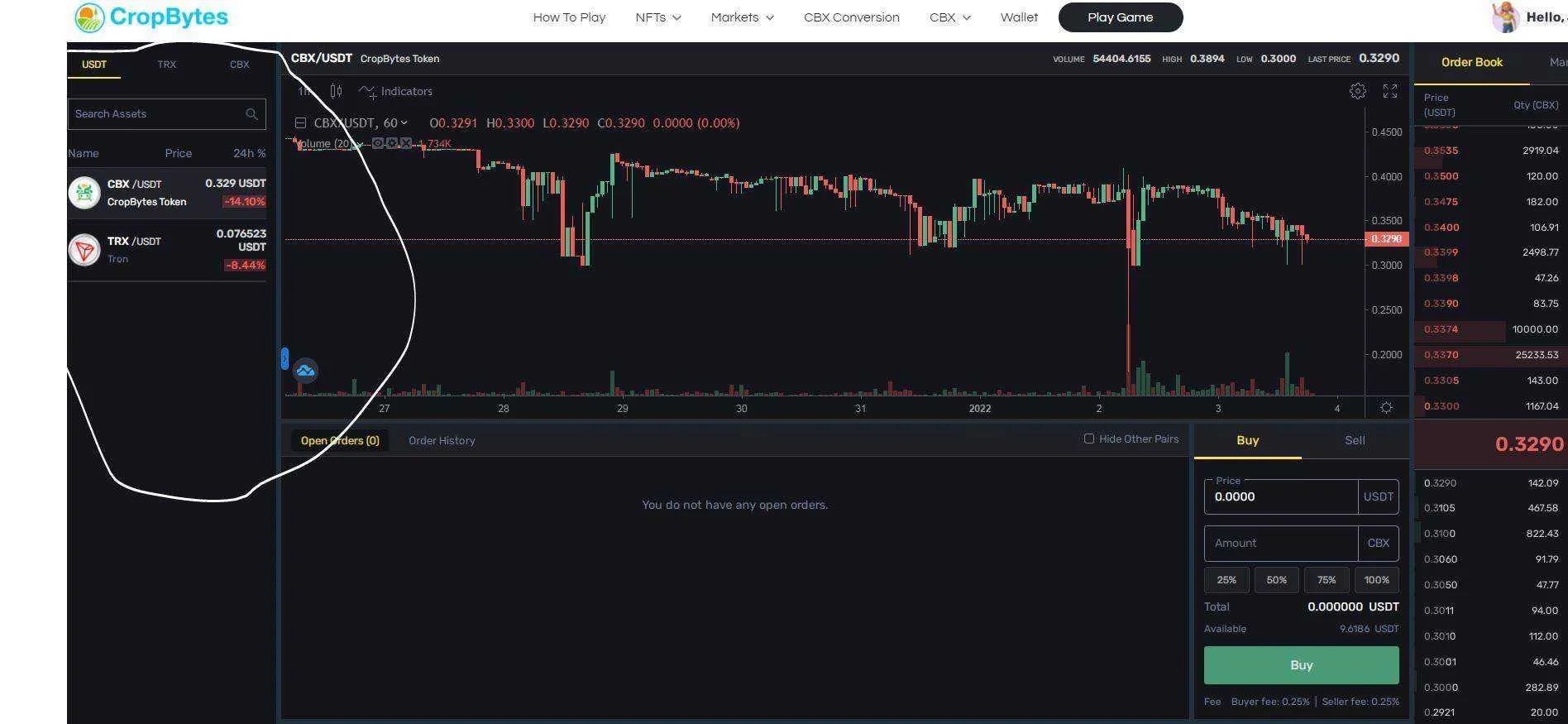Click the Amount input field

coord(1281,544)
